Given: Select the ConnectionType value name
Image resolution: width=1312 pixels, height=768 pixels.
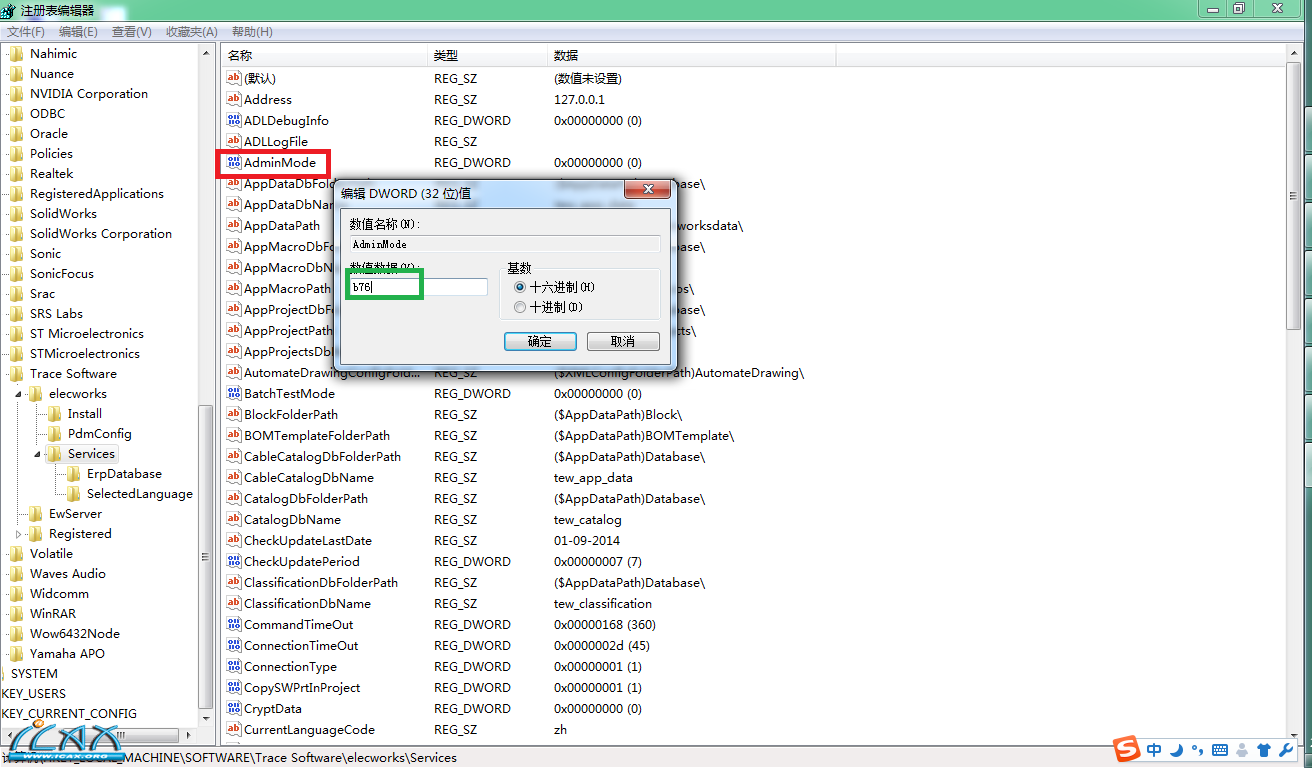Looking at the screenshot, I should [x=290, y=666].
